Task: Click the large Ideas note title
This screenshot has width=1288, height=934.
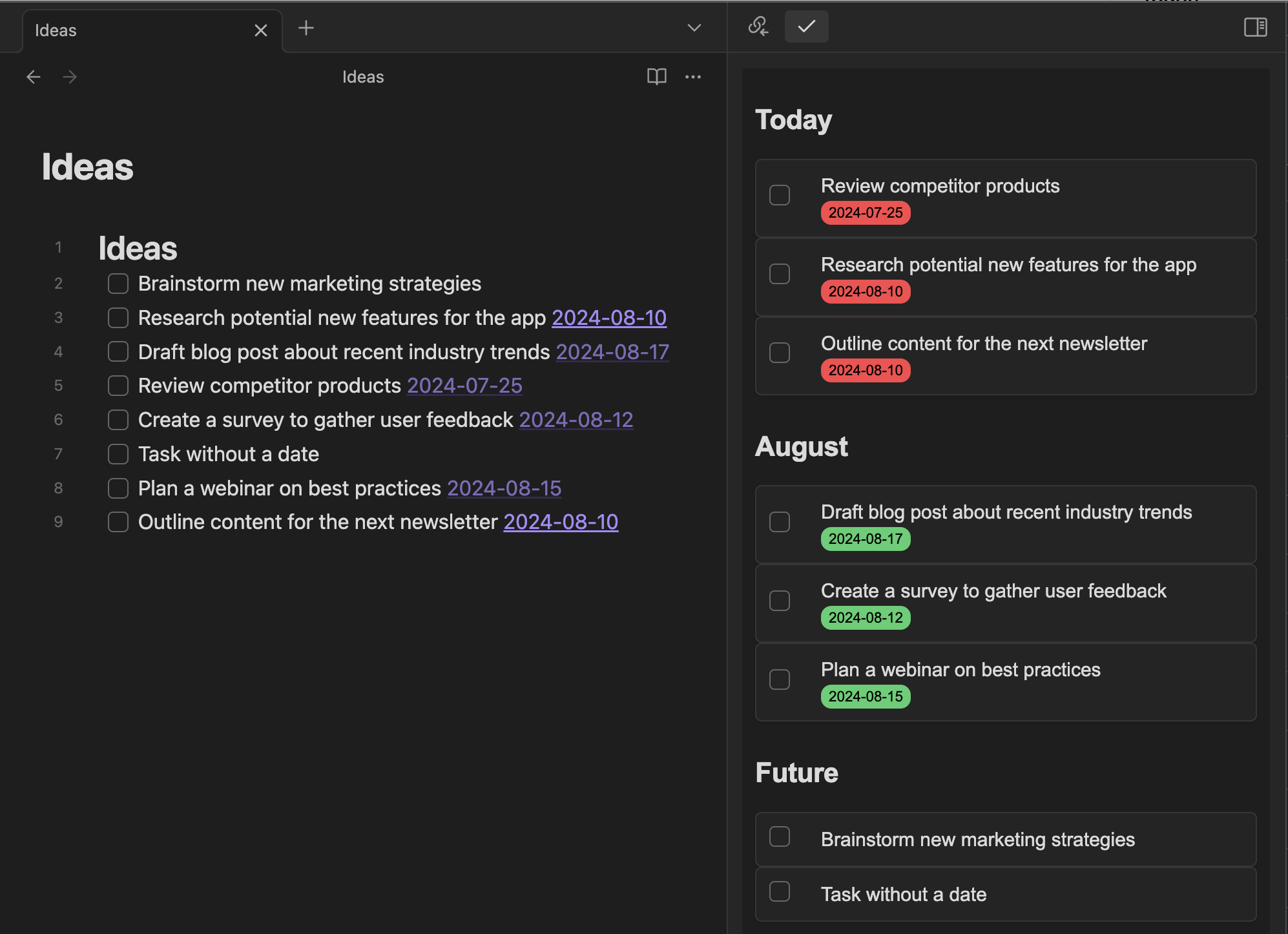Action: coord(88,167)
